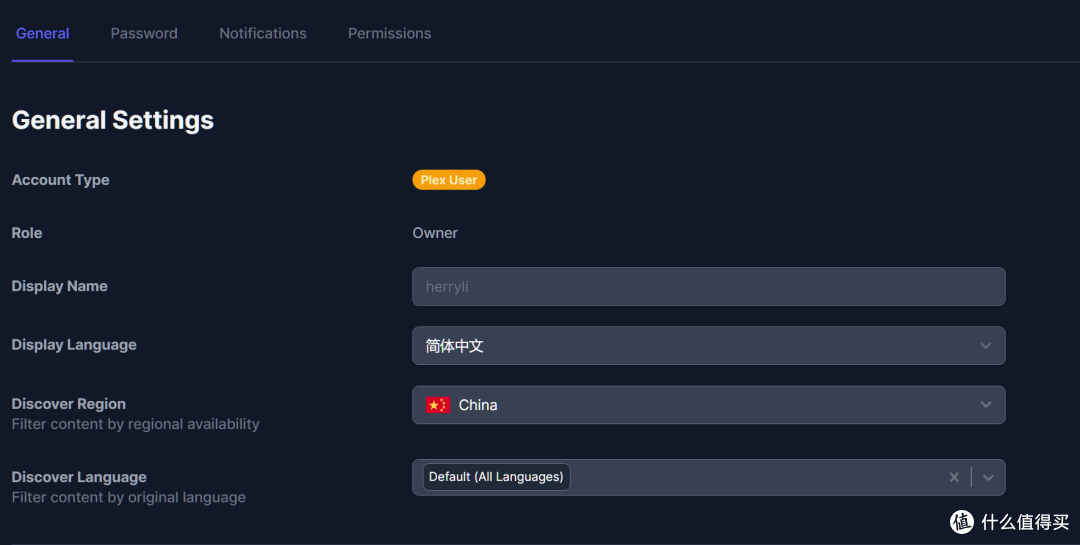Click the Discover Language chevron arrow

pos(988,478)
